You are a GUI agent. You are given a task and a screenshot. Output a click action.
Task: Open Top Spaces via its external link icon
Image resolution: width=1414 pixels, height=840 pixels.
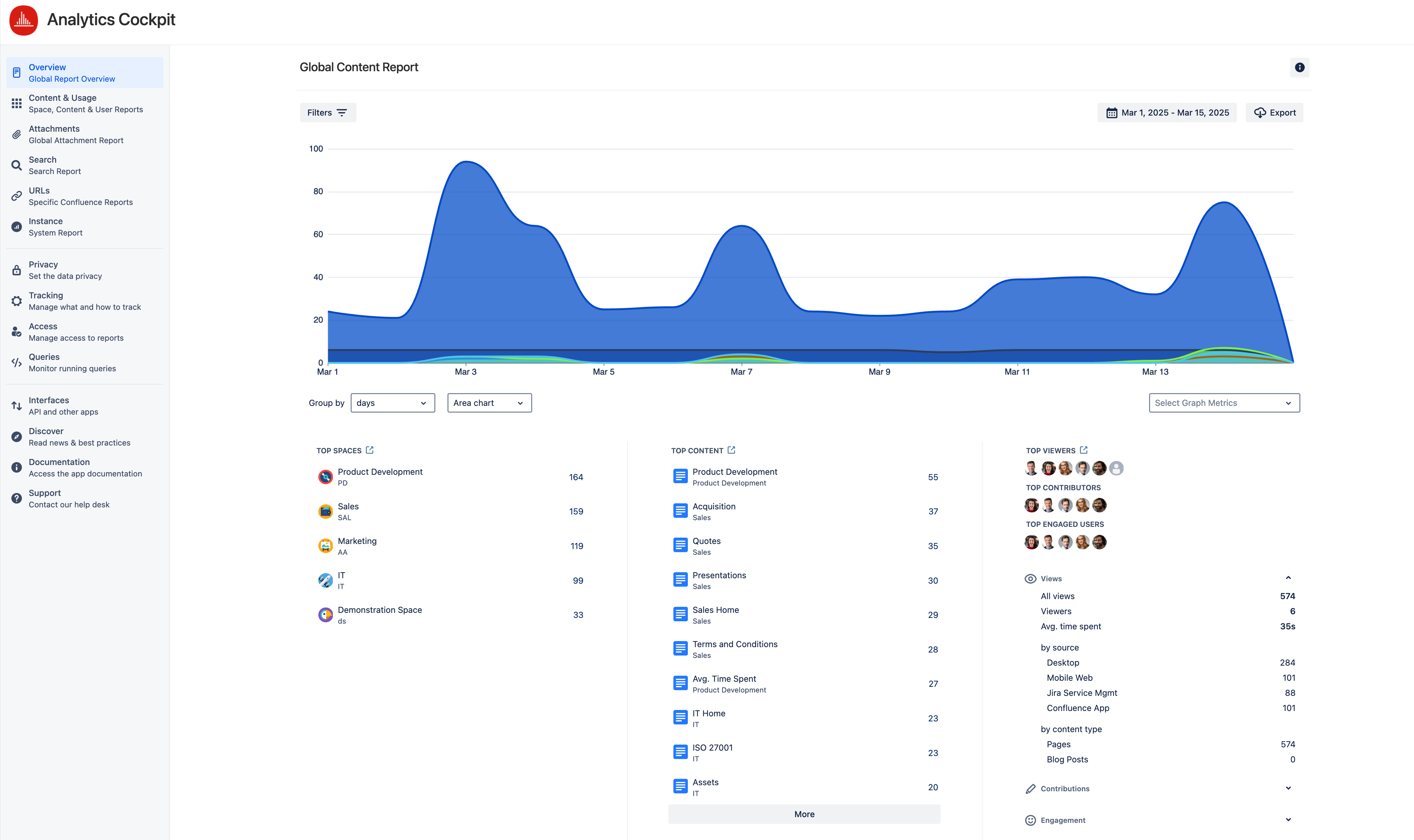click(x=370, y=450)
